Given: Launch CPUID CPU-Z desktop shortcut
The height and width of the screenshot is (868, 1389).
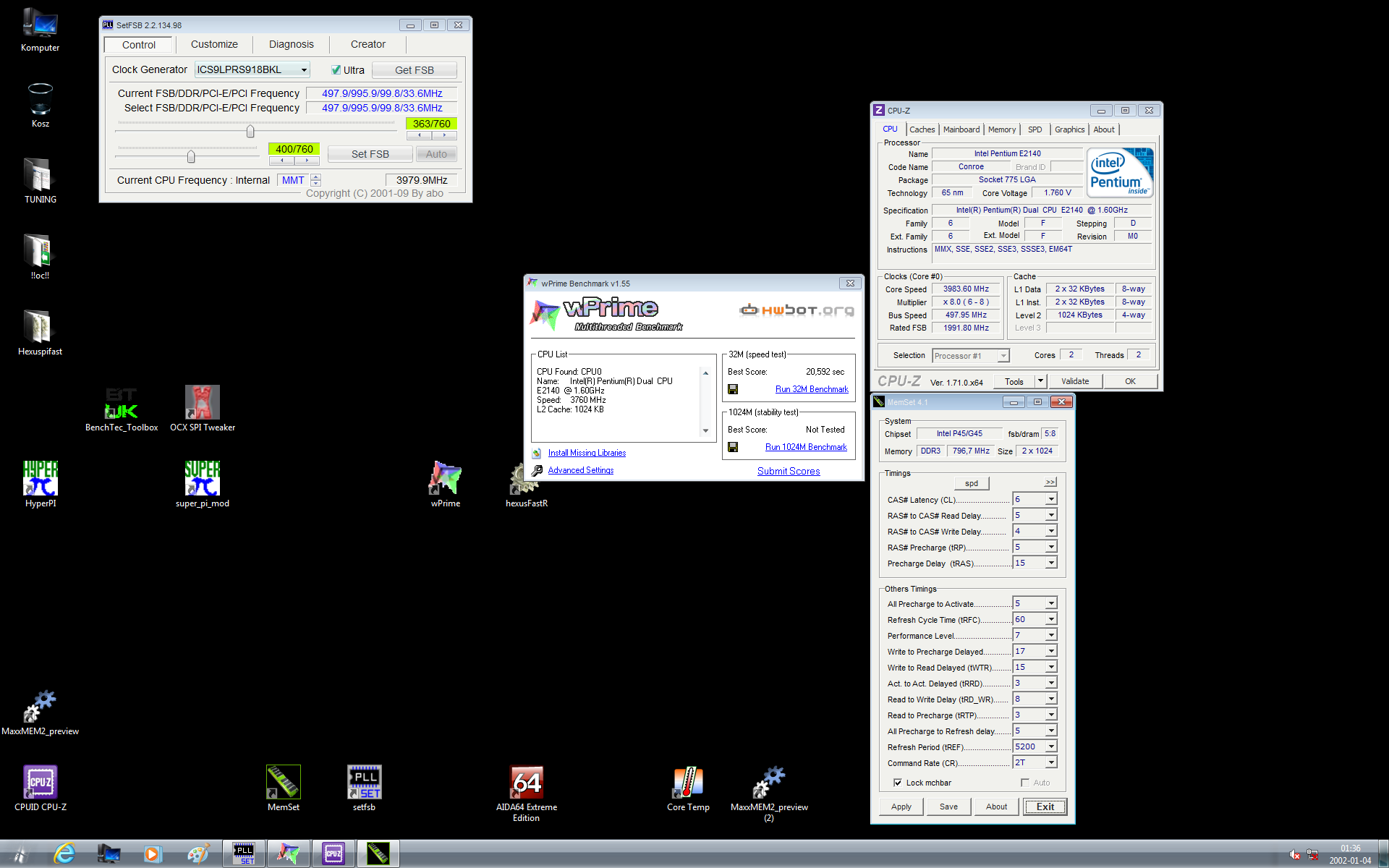Looking at the screenshot, I should (41, 788).
